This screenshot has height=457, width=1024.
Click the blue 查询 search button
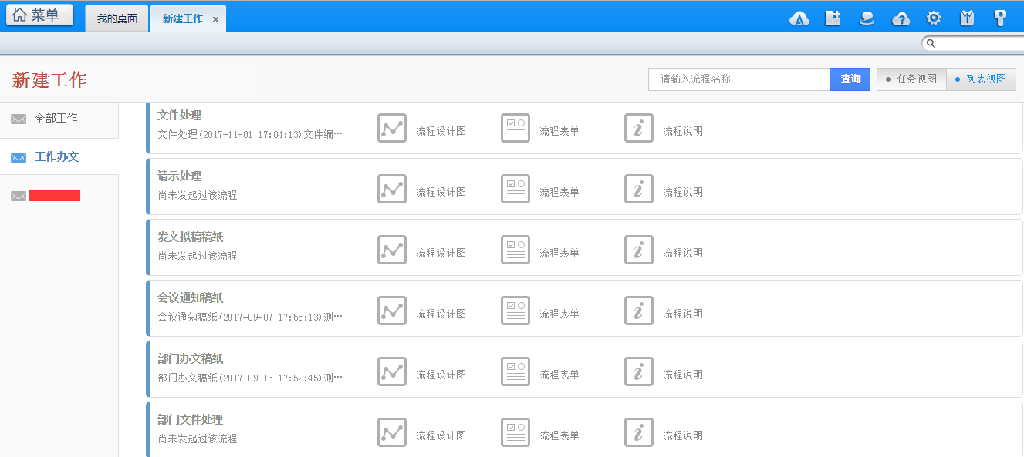[850, 79]
